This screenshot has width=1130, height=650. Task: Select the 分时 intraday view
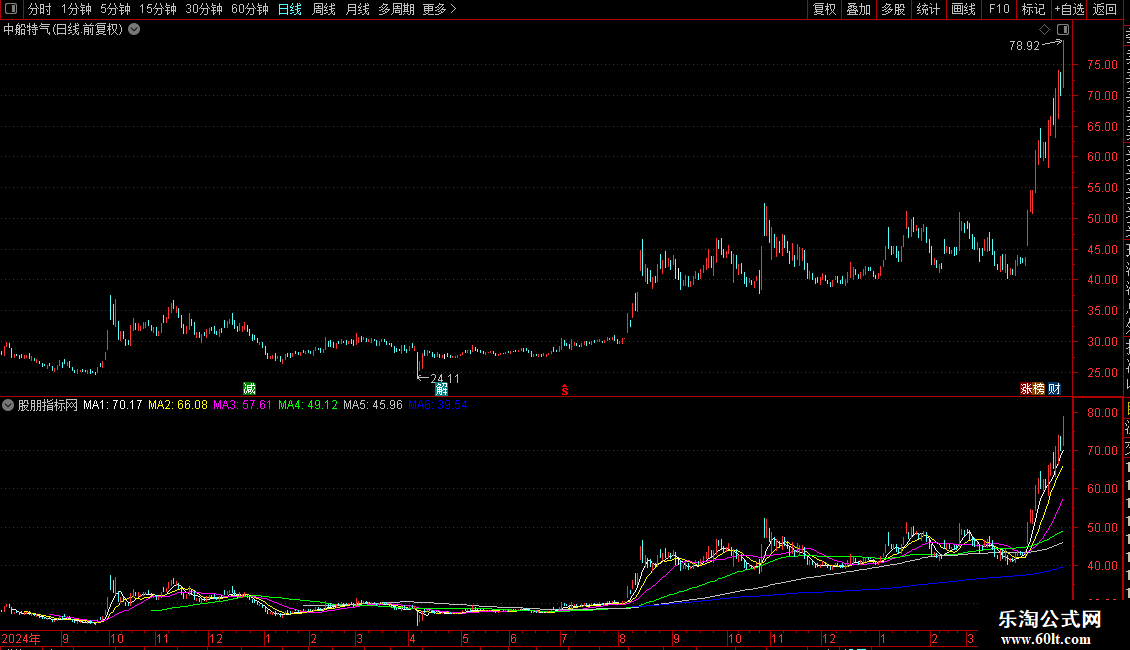pyautogui.click(x=40, y=9)
